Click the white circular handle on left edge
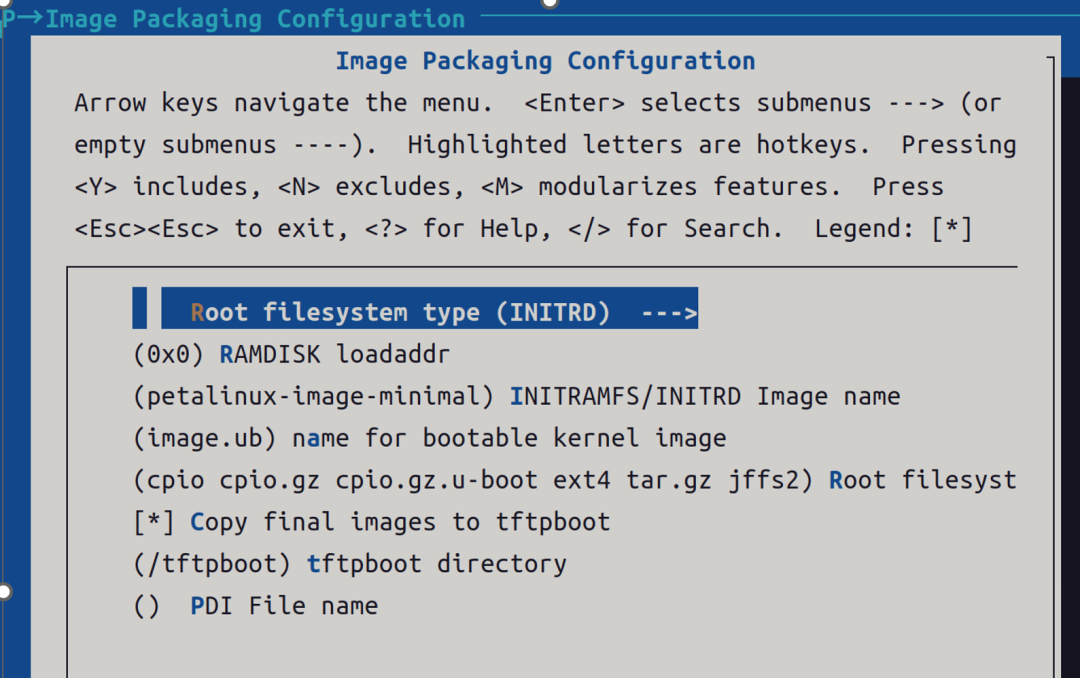The width and height of the screenshot is (1080, 678). [x=4, y=591]
